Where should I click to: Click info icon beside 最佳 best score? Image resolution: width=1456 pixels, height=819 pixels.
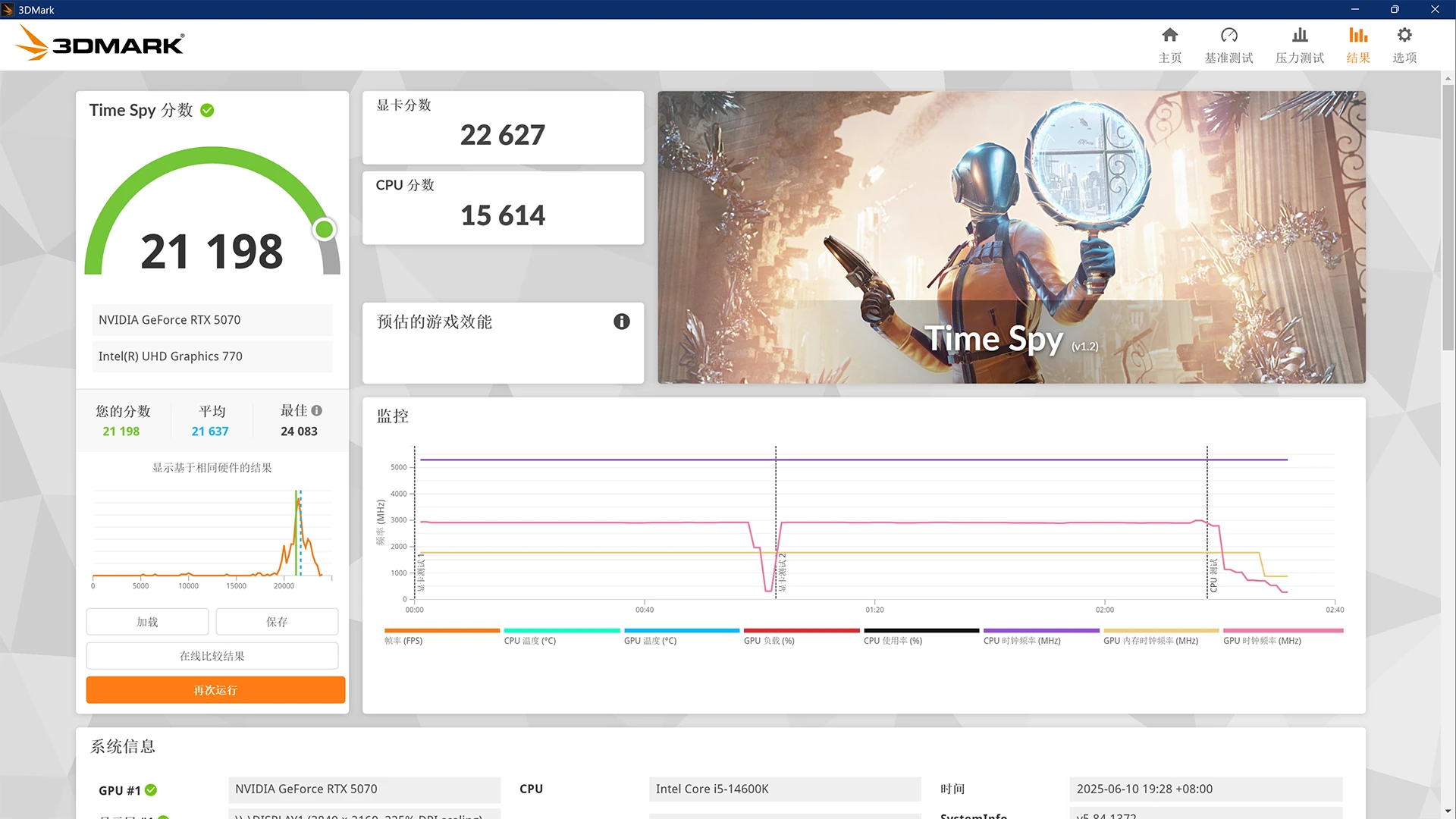click(317, 410)
